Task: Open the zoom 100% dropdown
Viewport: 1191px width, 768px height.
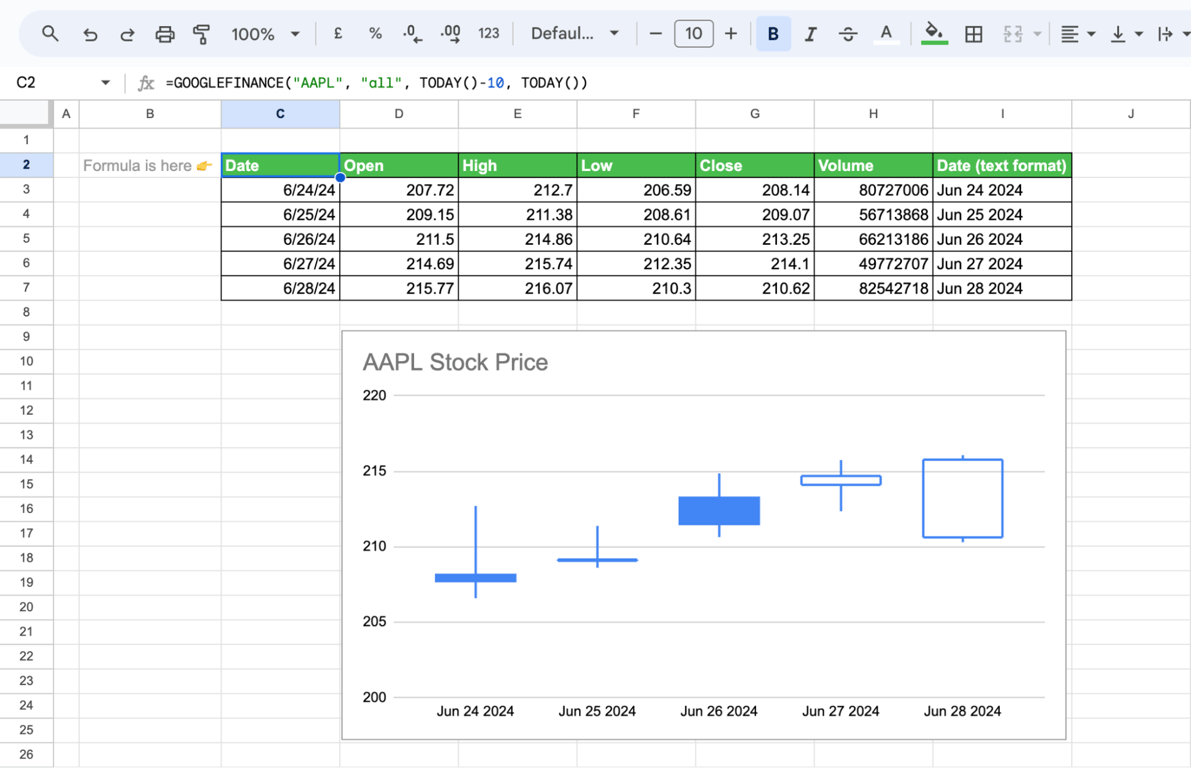Action: 265,34
